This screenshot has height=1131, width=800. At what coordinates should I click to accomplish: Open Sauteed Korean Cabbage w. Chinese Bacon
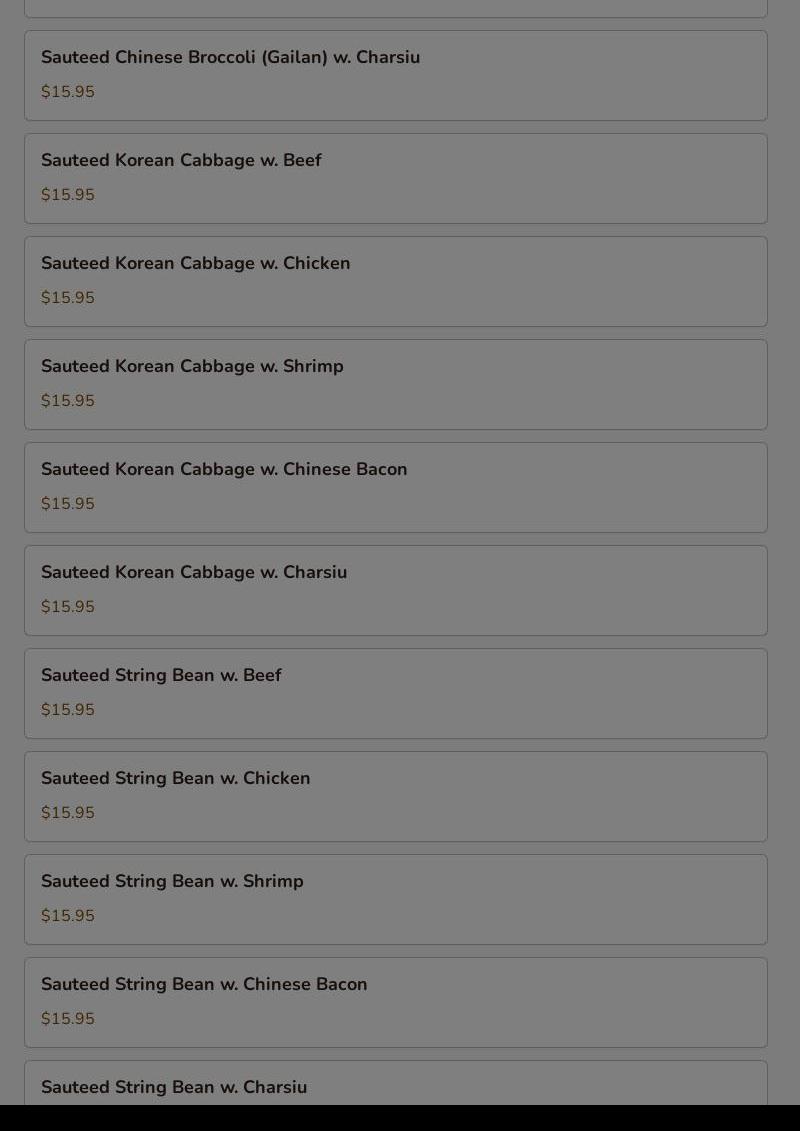point(224,470)
